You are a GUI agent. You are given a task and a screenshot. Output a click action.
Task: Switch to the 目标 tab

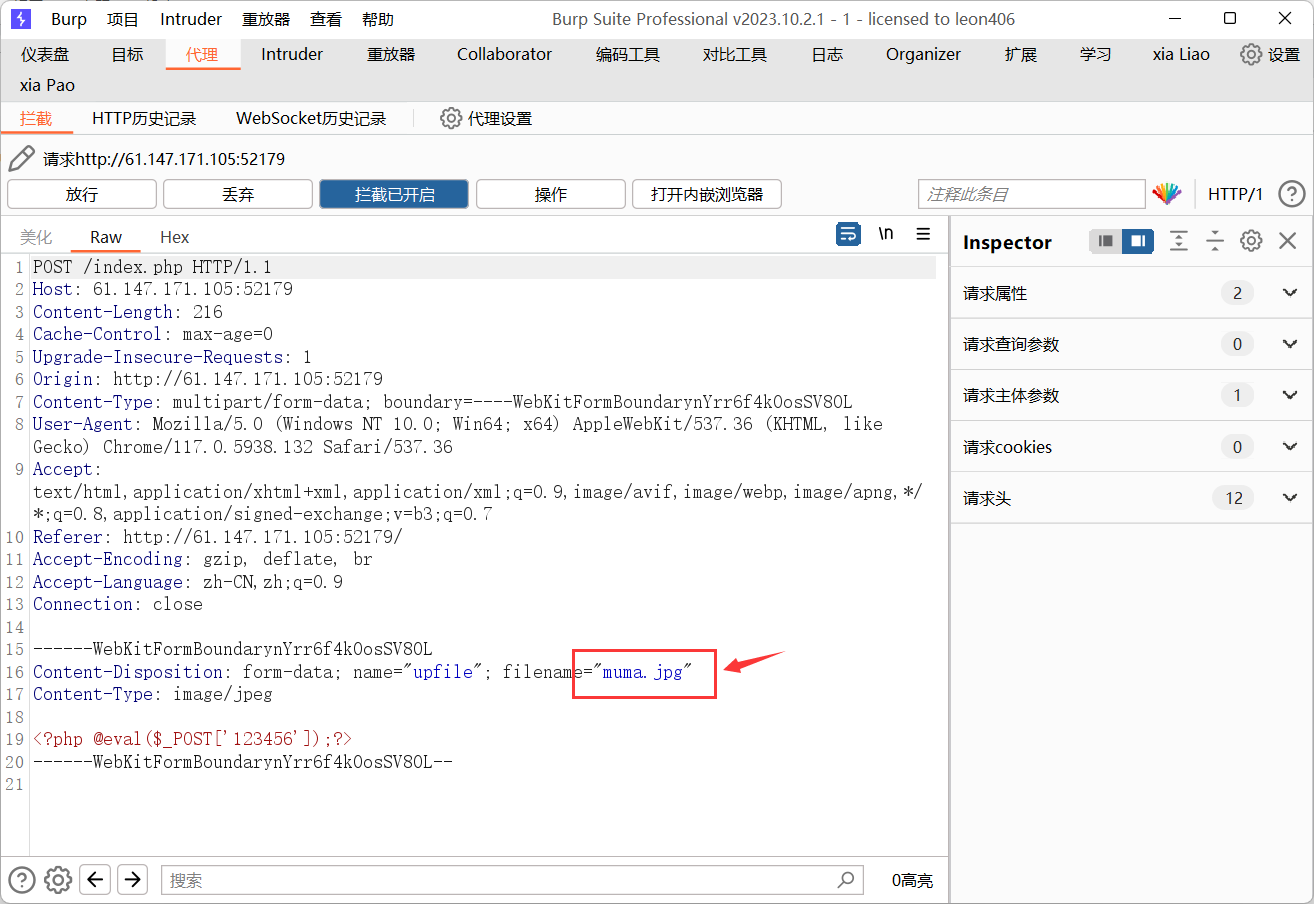tap(127, 55)
